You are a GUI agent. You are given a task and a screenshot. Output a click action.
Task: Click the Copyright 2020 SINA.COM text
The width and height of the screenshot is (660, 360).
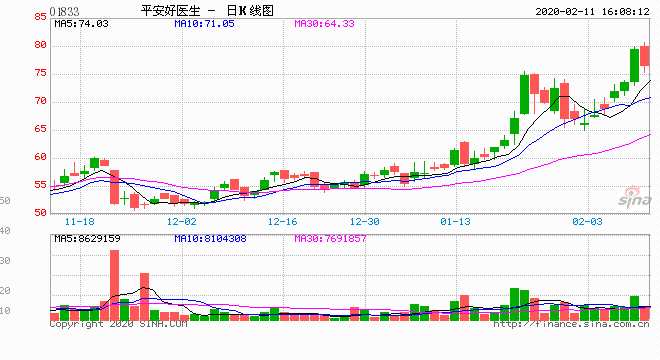[x=118, y=324]
